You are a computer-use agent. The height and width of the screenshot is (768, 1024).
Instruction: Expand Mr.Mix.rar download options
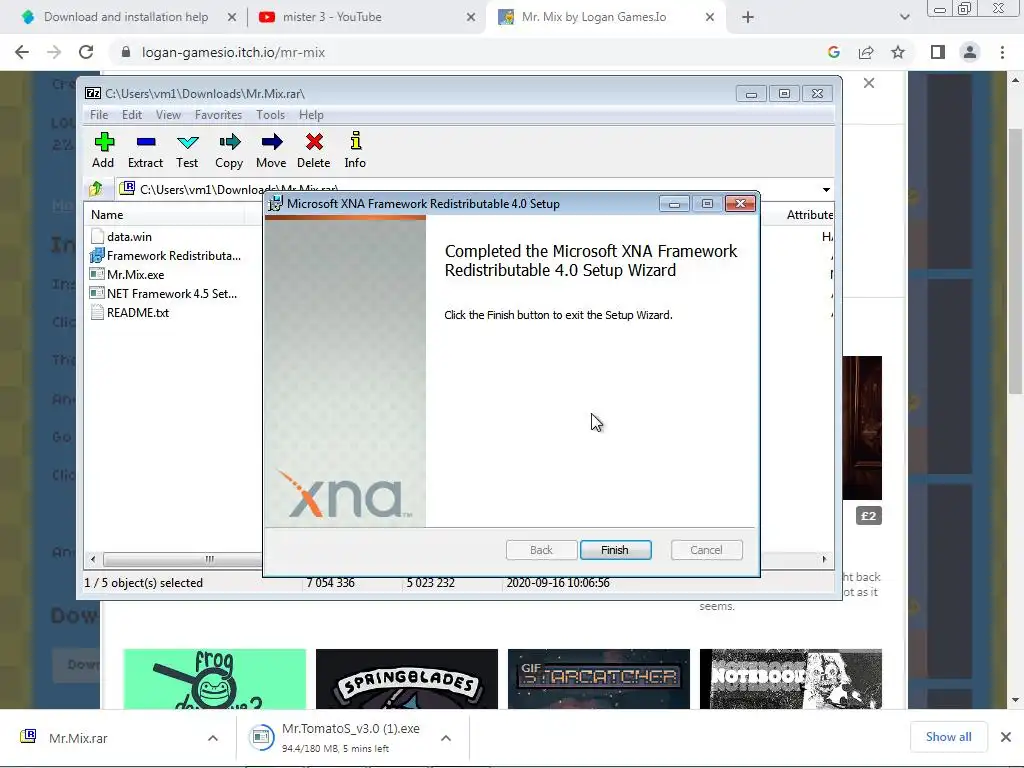coord(213,738)
